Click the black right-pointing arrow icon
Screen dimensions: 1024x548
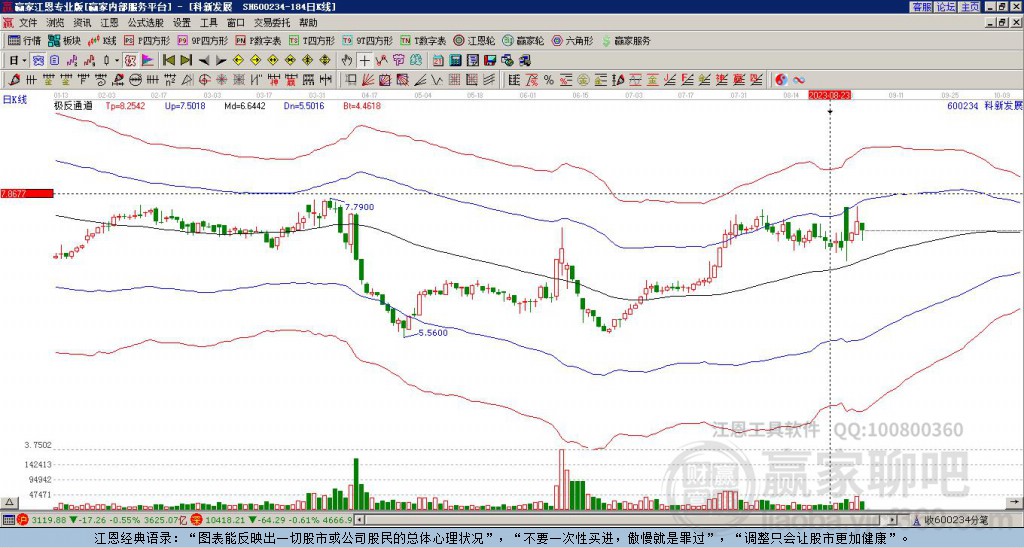(221, 61)
